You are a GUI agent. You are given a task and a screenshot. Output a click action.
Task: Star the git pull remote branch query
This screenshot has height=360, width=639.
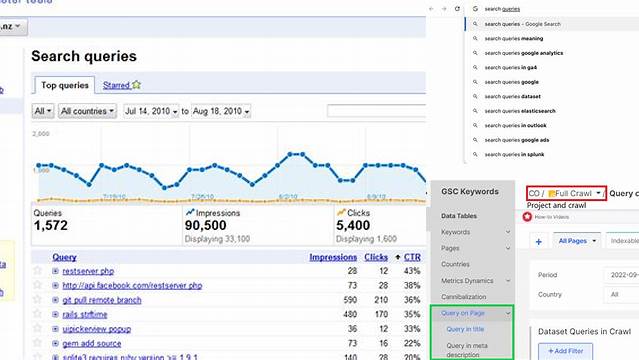pyautogui.click(x=37, y=300)
